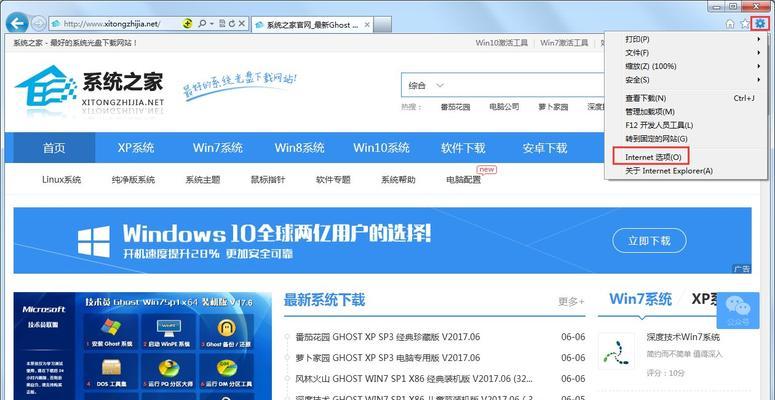
Task: Refresh the page with the circular arrow
Action: tap(231, 23)
